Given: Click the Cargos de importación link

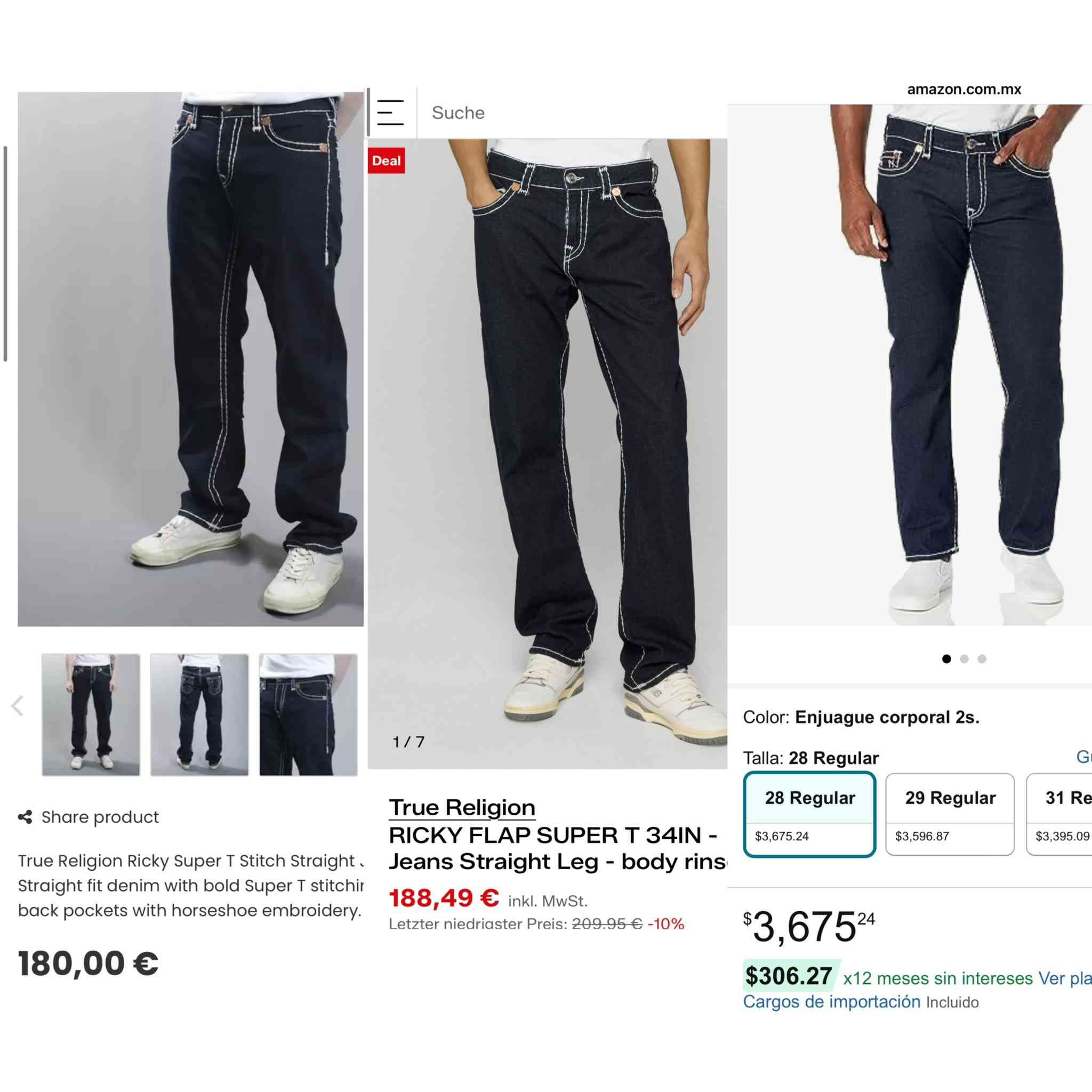Looking at the screenshot, I should (x=831, y=1001).
